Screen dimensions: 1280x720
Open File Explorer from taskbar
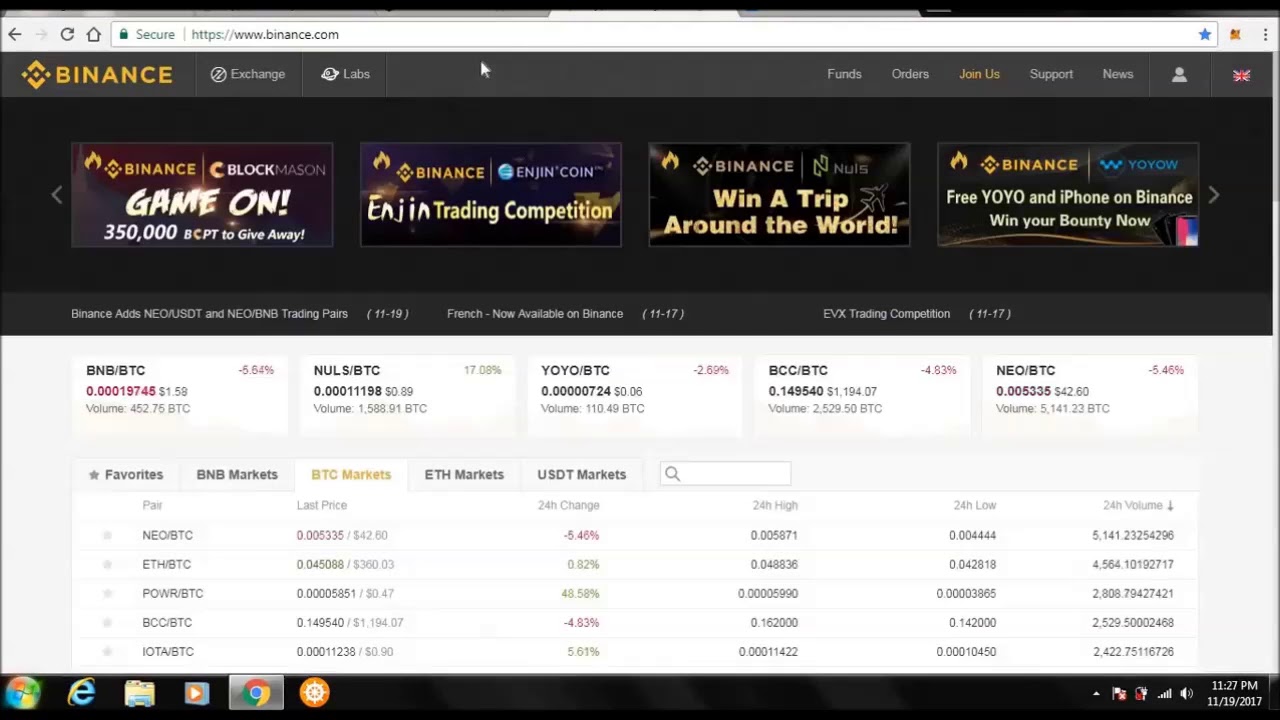coord(140,693)
